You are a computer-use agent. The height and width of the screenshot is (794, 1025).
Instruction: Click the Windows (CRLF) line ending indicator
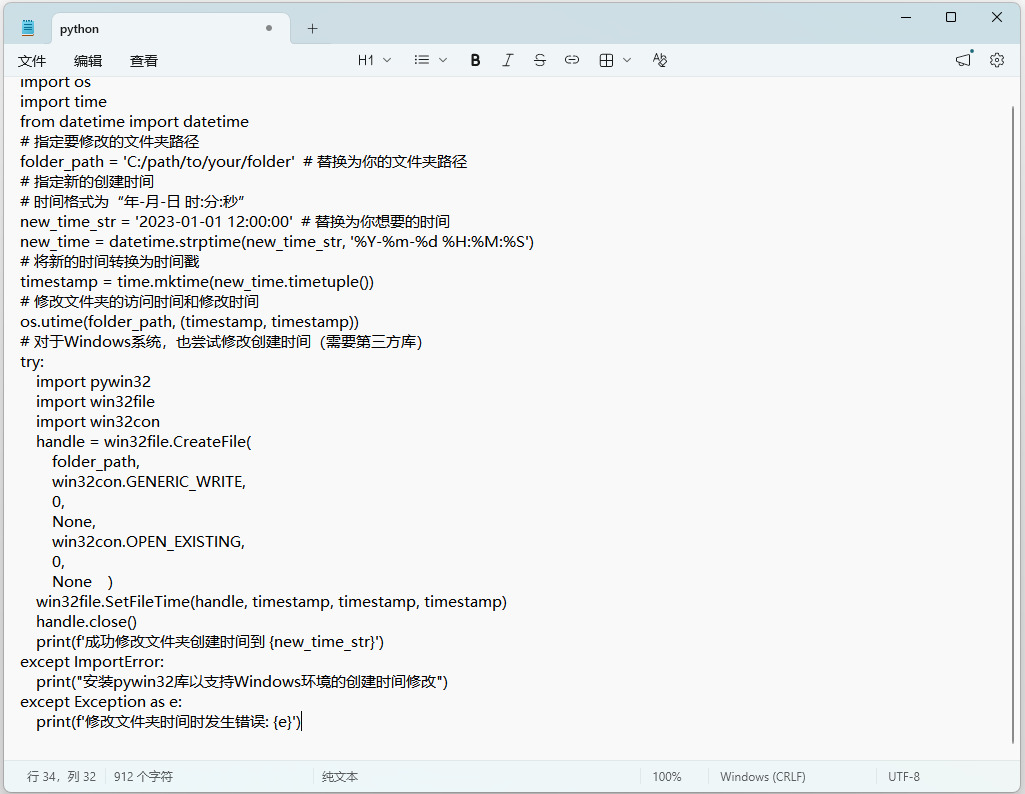pos(763,776)
